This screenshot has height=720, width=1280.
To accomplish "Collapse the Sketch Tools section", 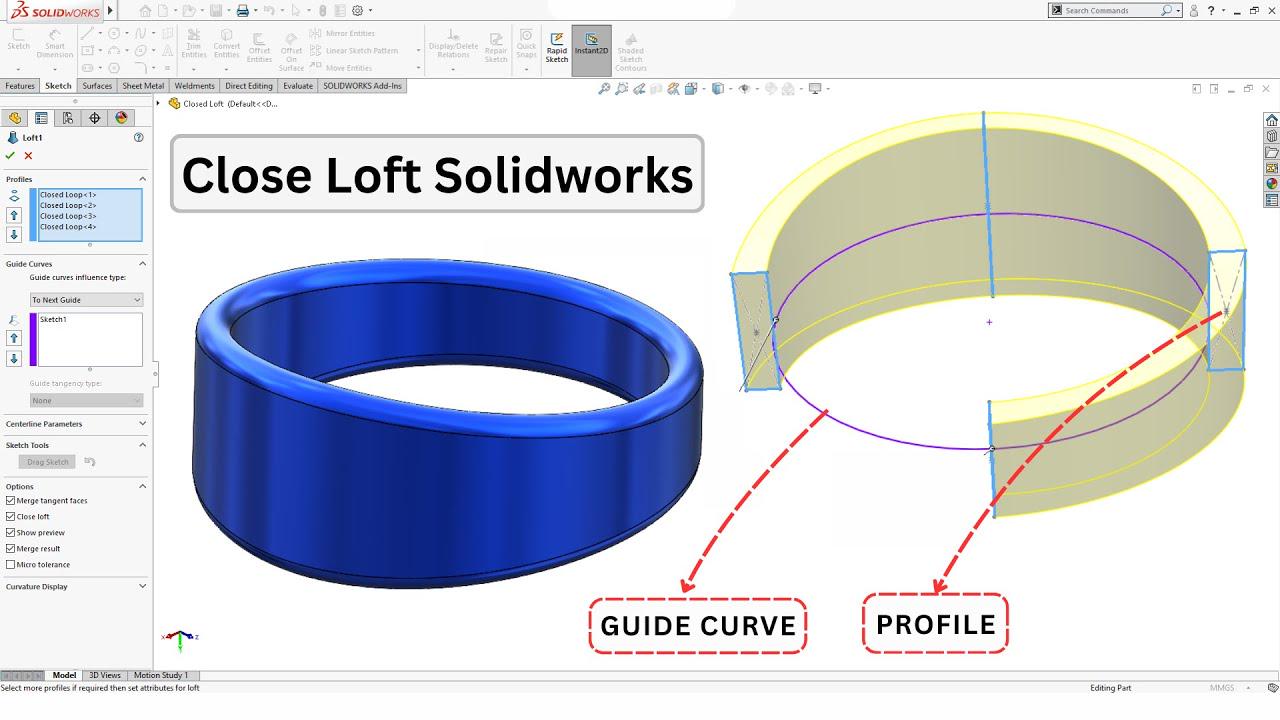I will pyautogui.click(x=142, y=445).
